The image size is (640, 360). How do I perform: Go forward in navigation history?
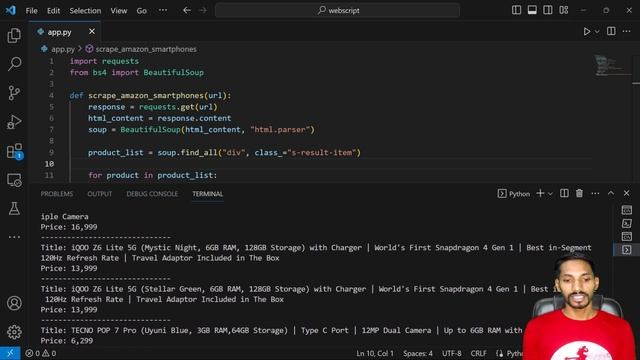coord(203,10)
